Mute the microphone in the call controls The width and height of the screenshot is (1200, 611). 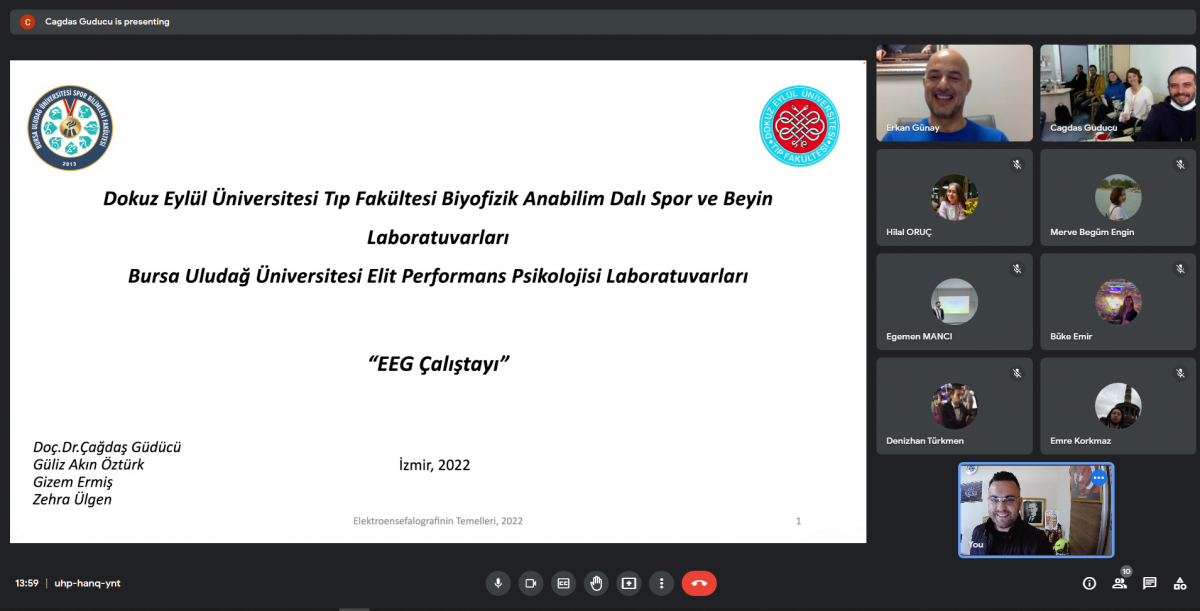coord(498,583)
